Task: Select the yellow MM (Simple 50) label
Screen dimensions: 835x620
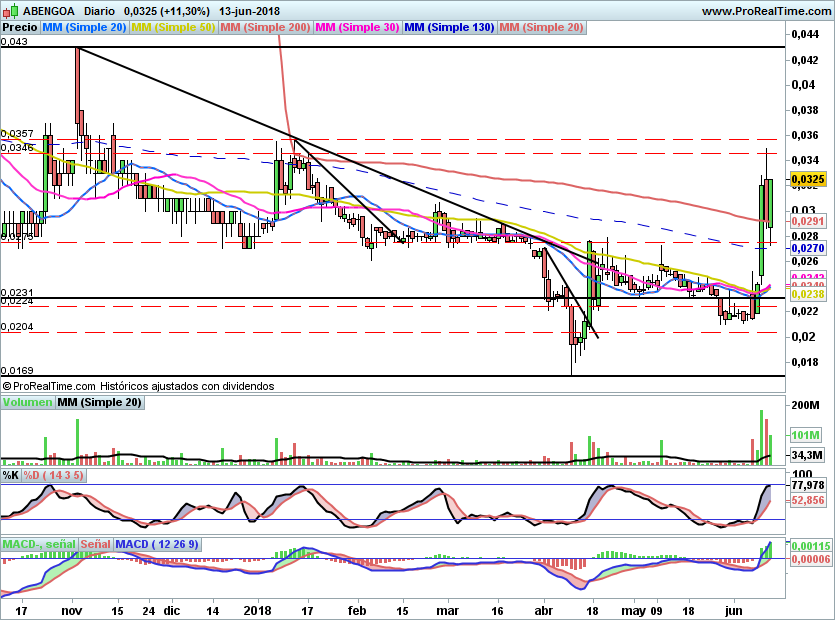Action: (x=173, y=27)
